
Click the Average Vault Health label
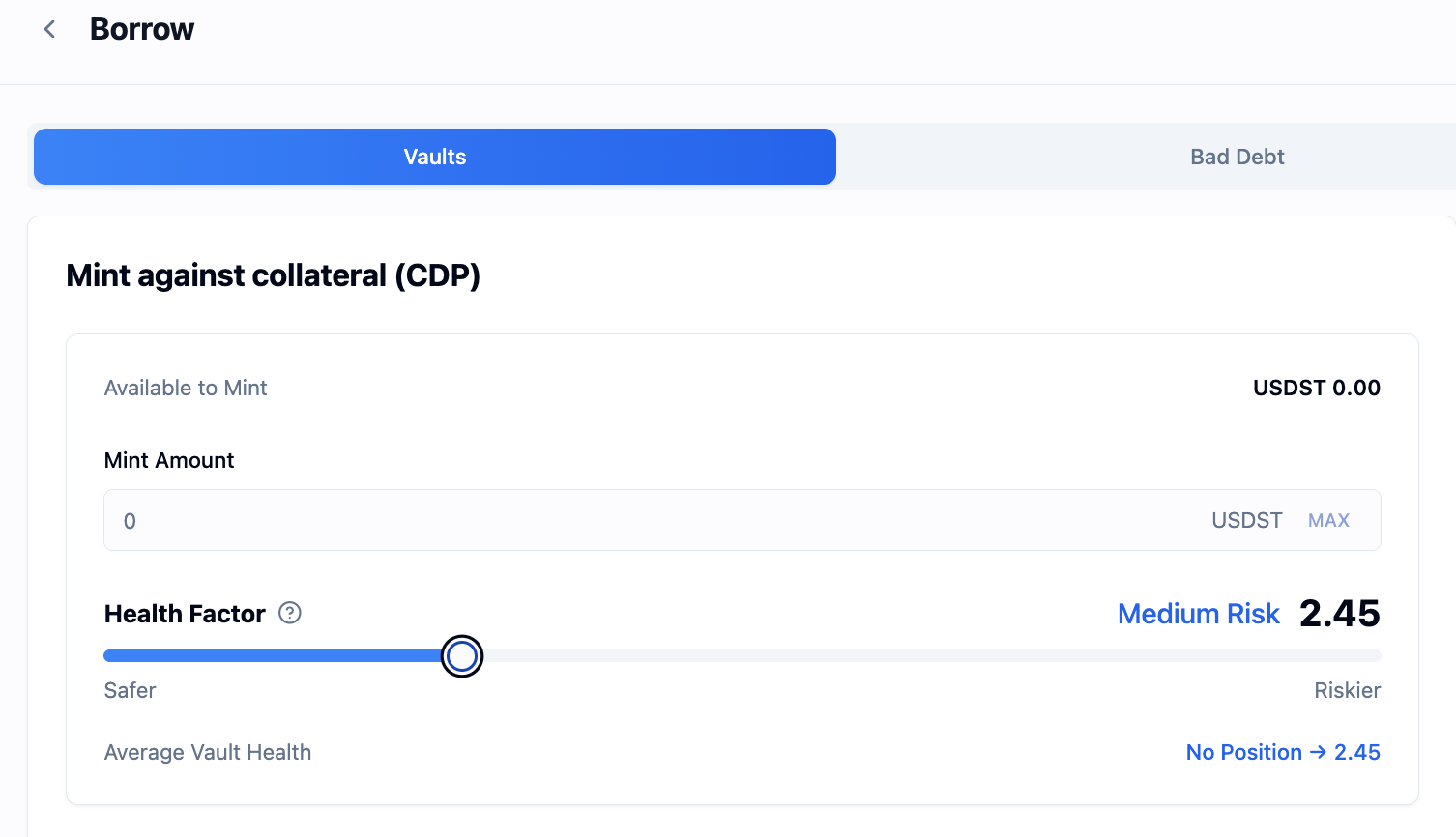208,752
